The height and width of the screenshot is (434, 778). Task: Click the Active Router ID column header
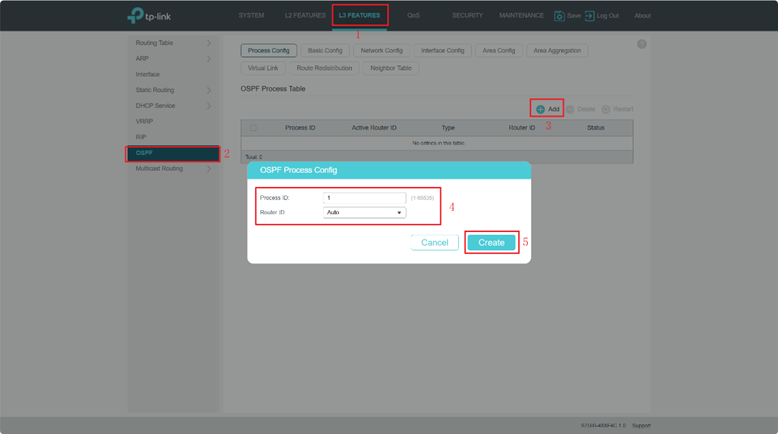tap(374, 128)
